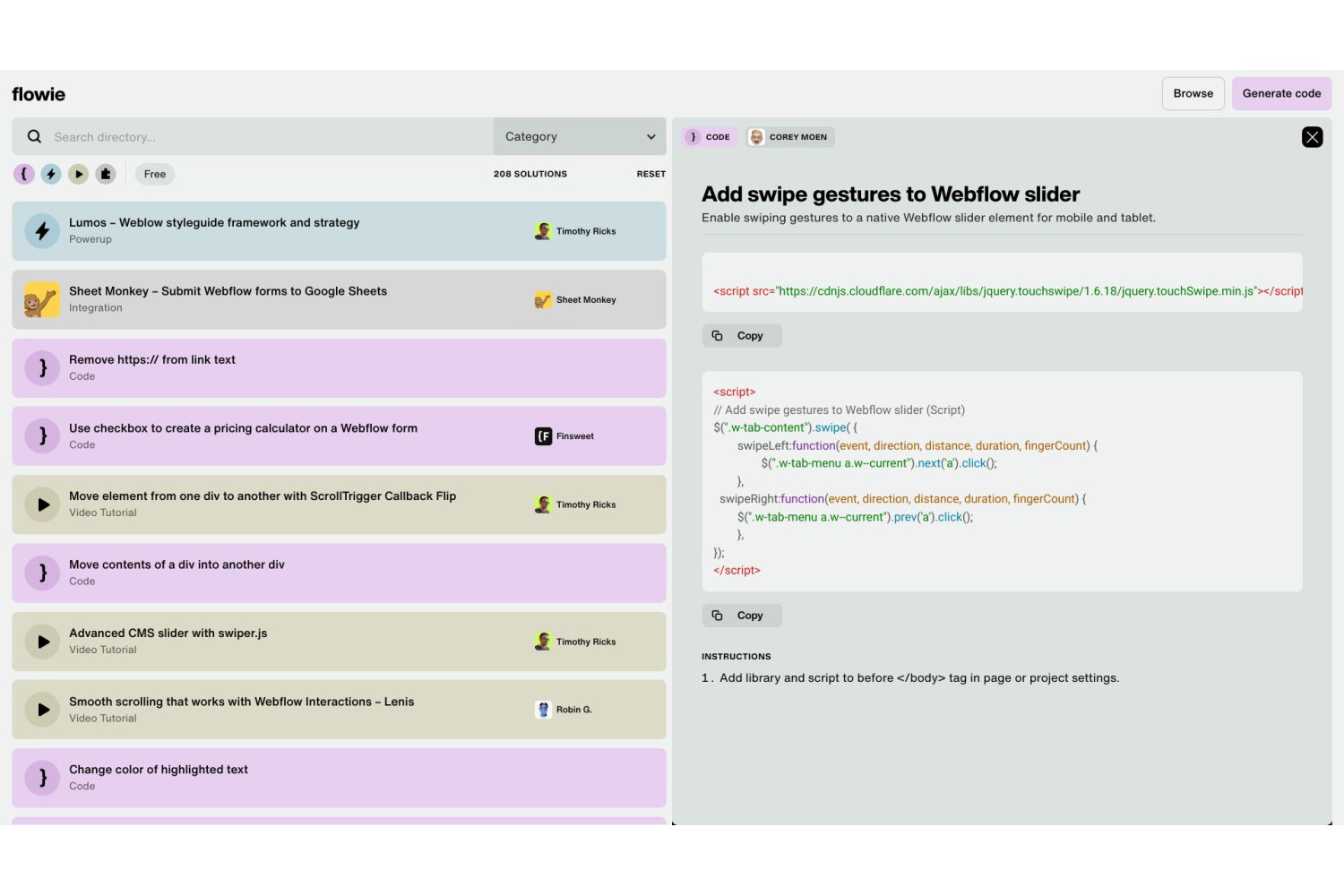Click play icon on Lenis smooth scrolling row
The image size is (1344, 896).
42,710
